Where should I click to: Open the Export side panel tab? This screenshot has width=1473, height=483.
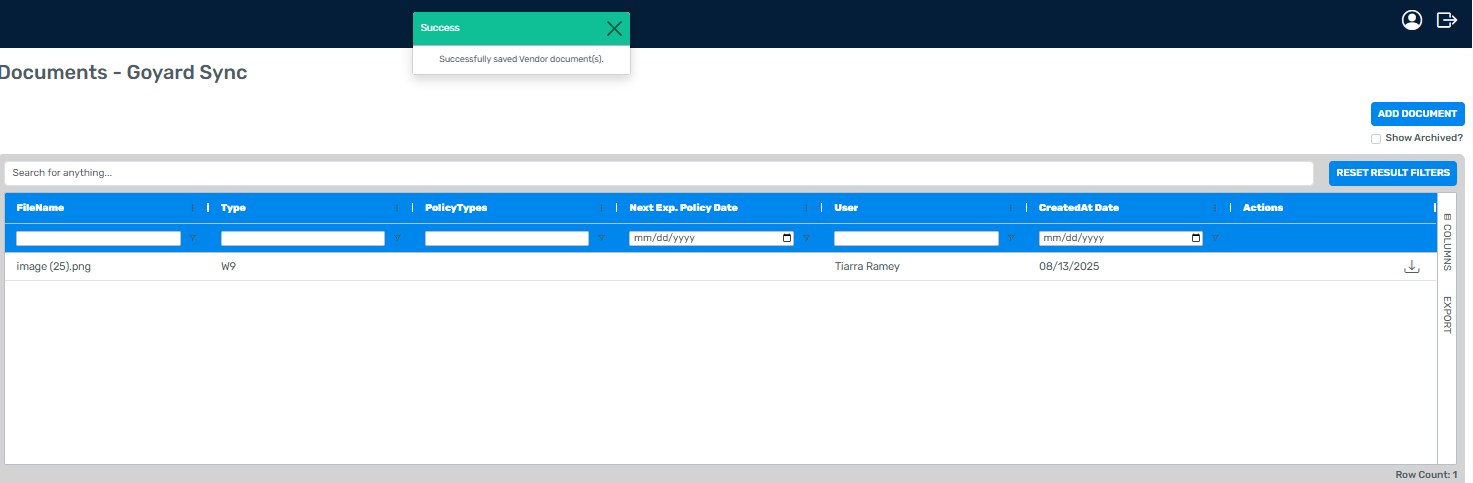(1447, 315)
